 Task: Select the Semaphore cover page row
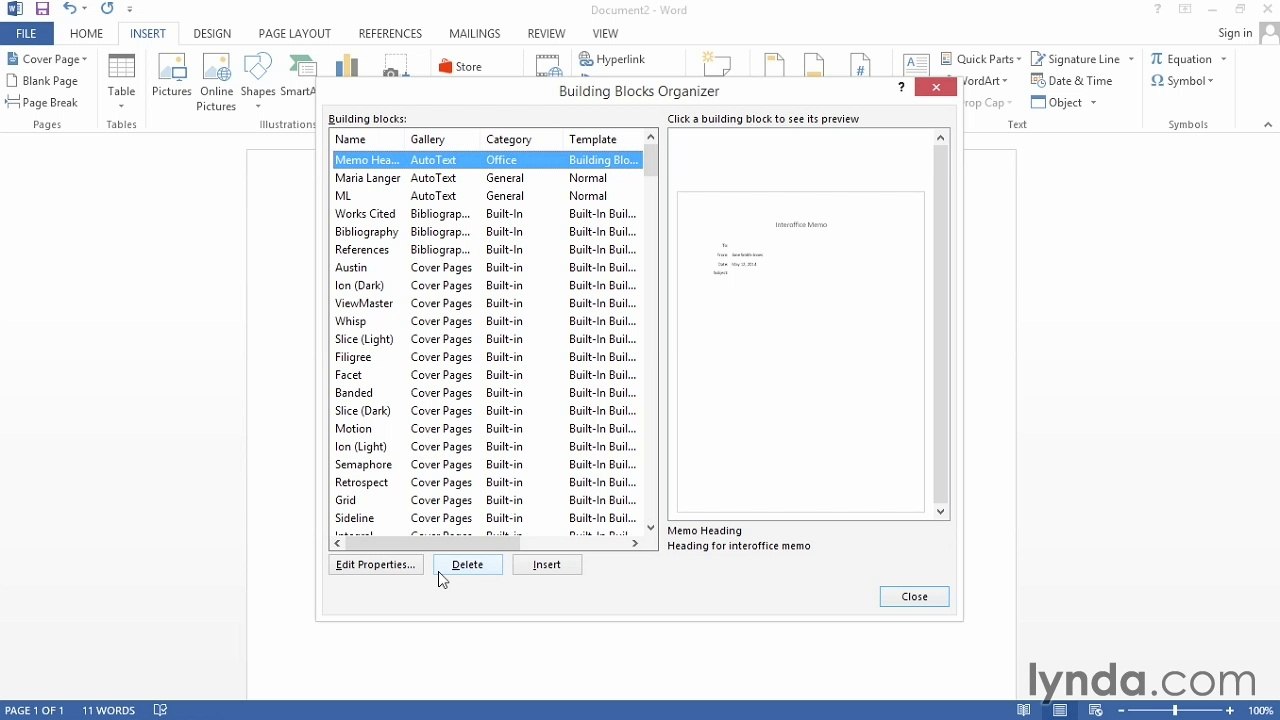click(487, 465)
